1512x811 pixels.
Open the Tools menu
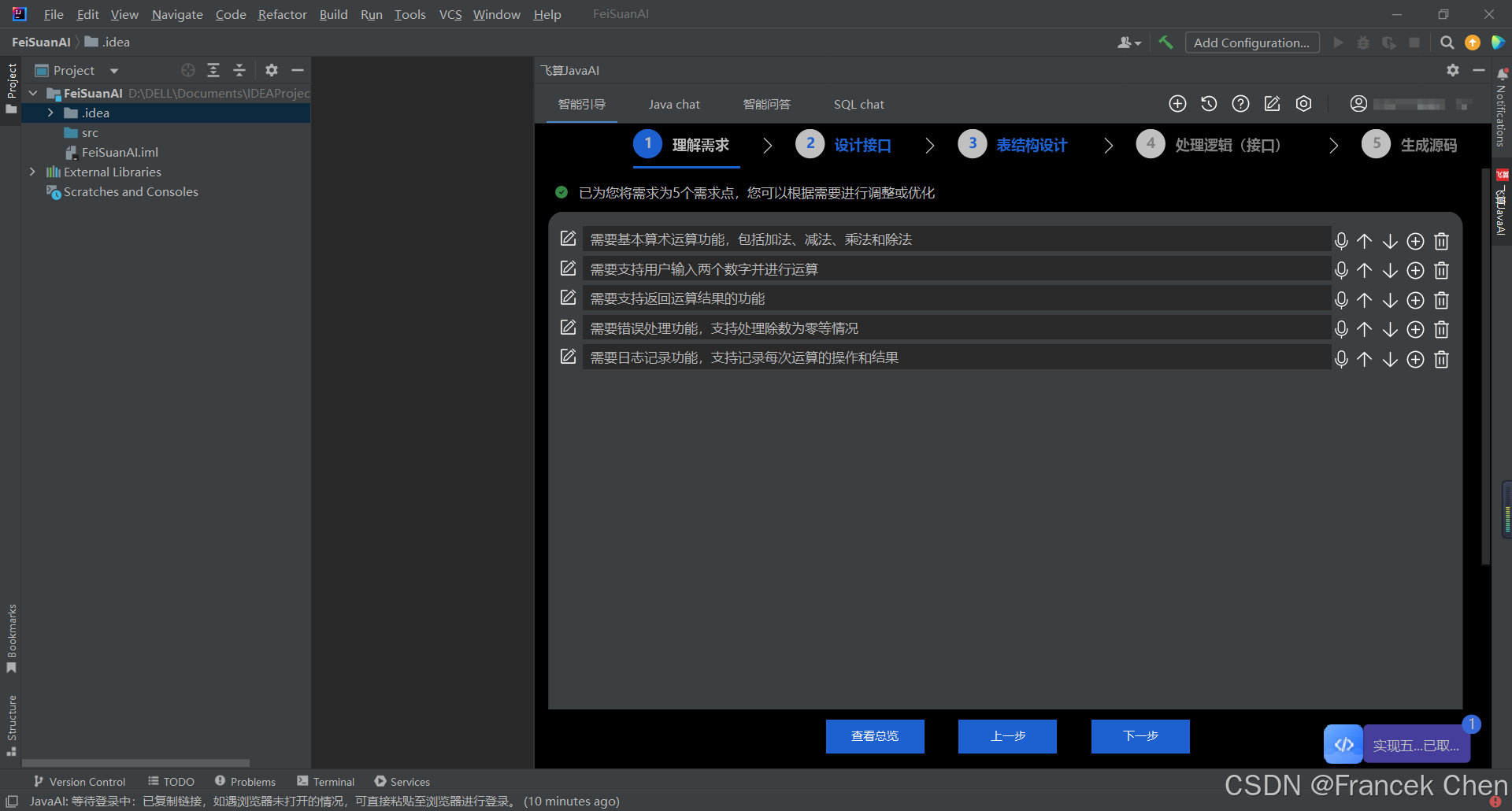click(x=409, y=14)
